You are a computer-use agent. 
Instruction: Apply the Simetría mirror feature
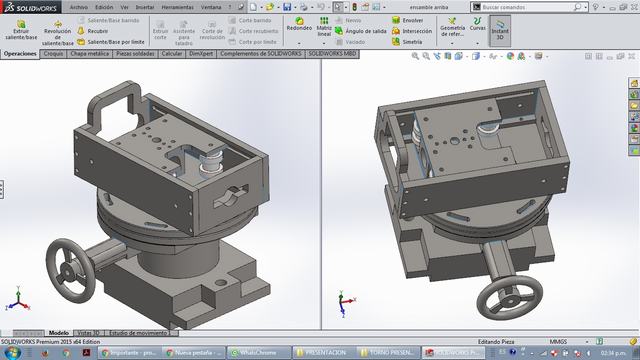[407, 42]
